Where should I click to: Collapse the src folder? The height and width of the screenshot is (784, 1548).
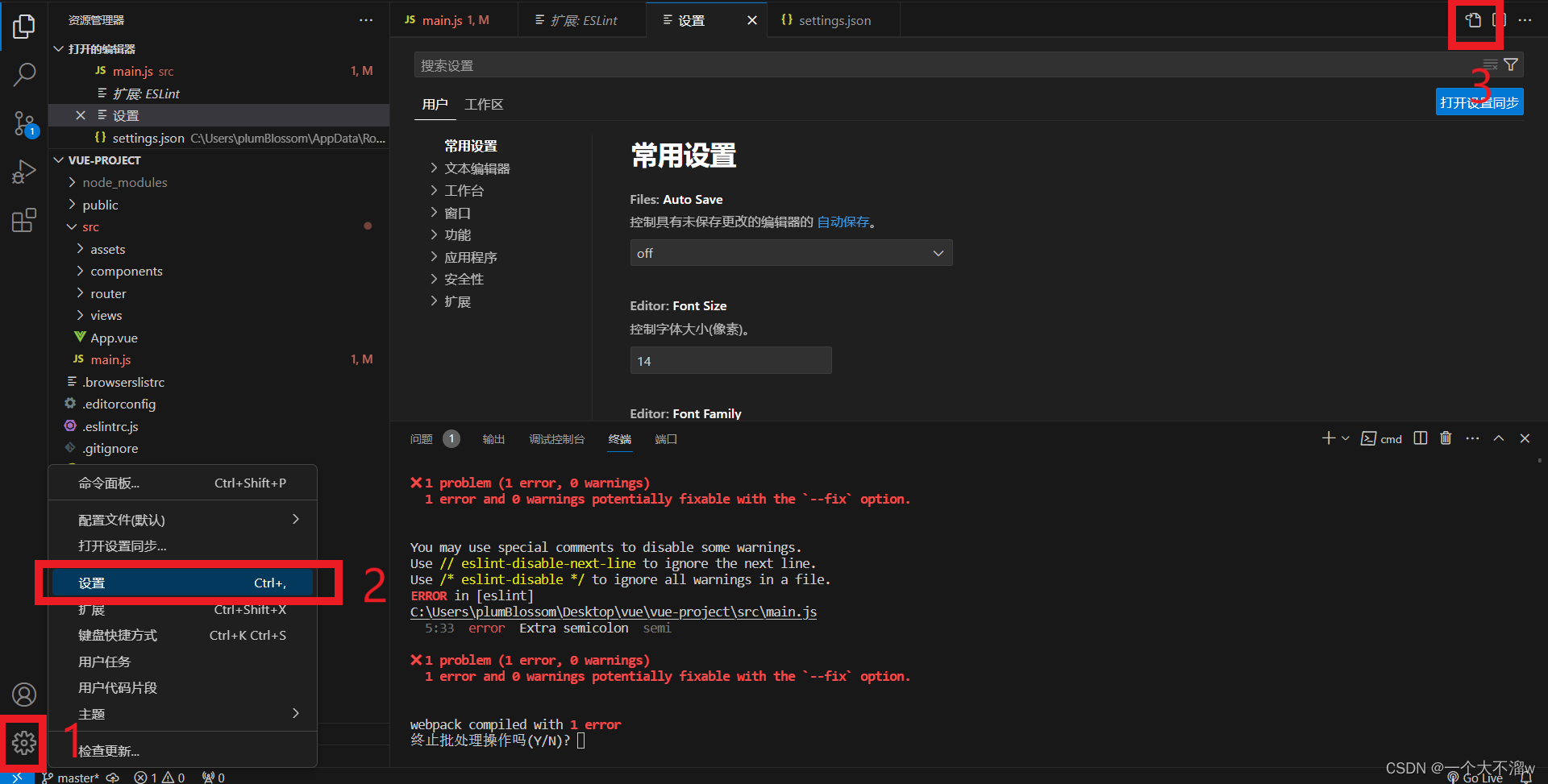(219, 226)
